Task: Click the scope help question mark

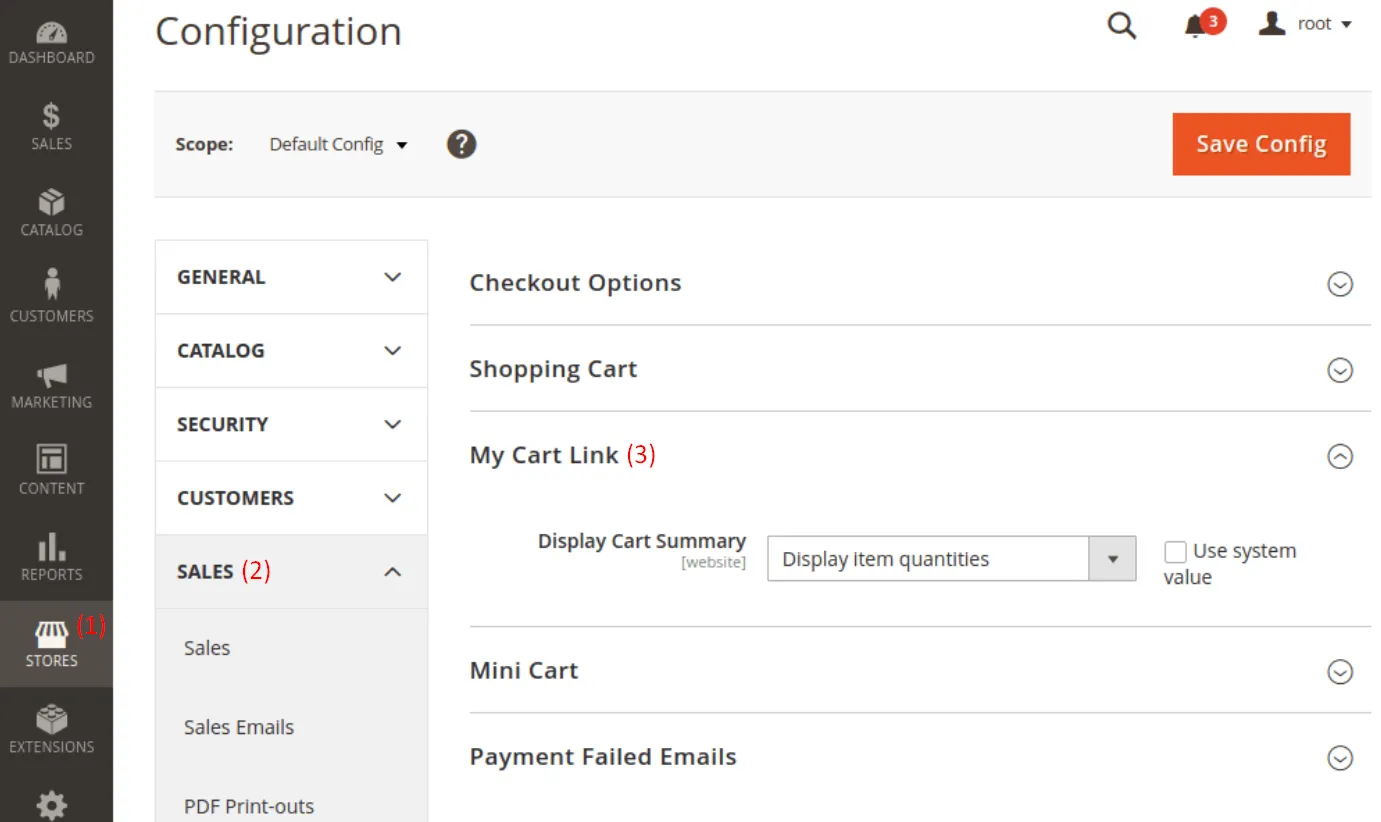Action: (x=461, y=144)
